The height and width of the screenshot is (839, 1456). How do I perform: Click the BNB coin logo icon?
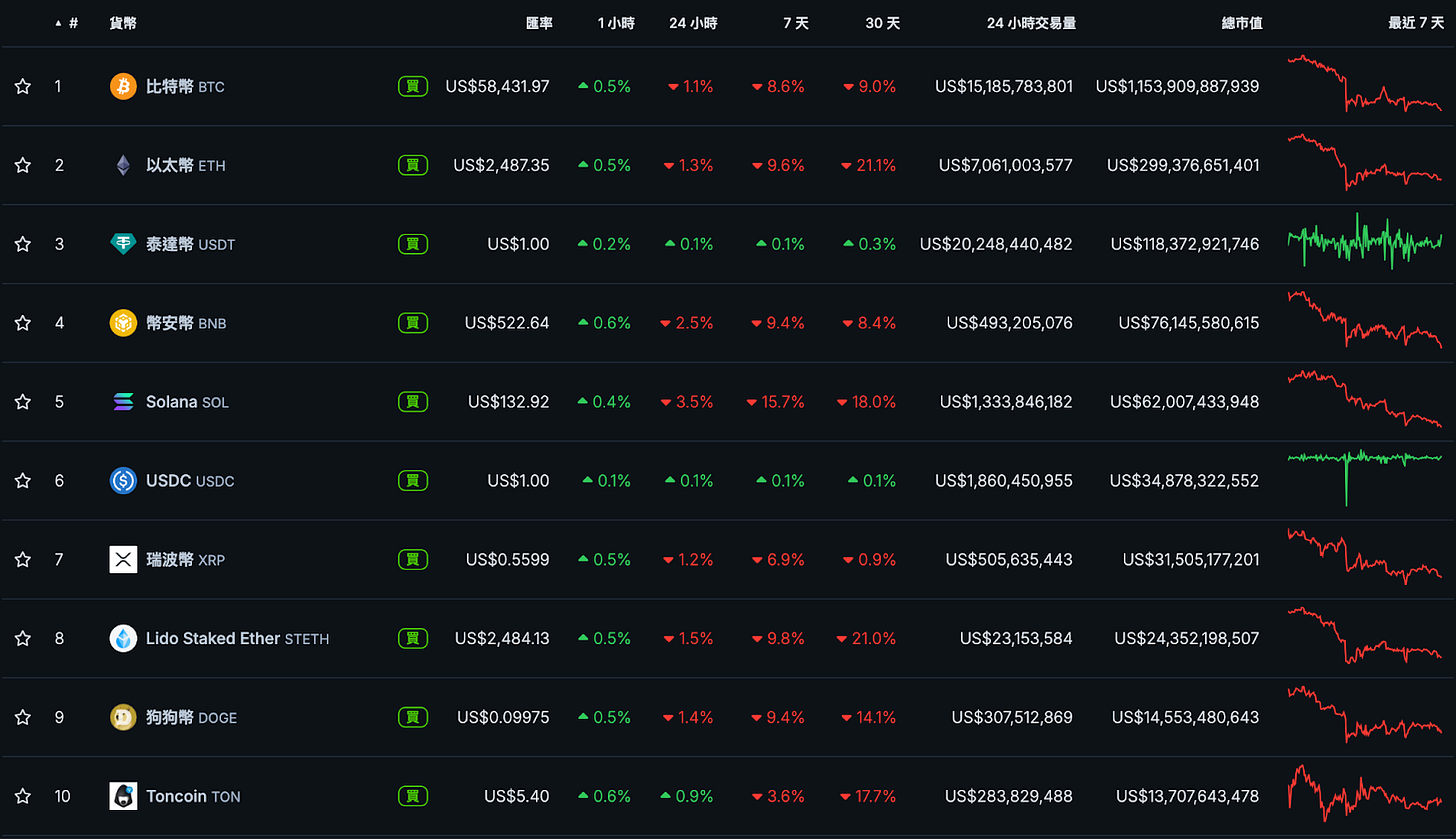point(123,323)
